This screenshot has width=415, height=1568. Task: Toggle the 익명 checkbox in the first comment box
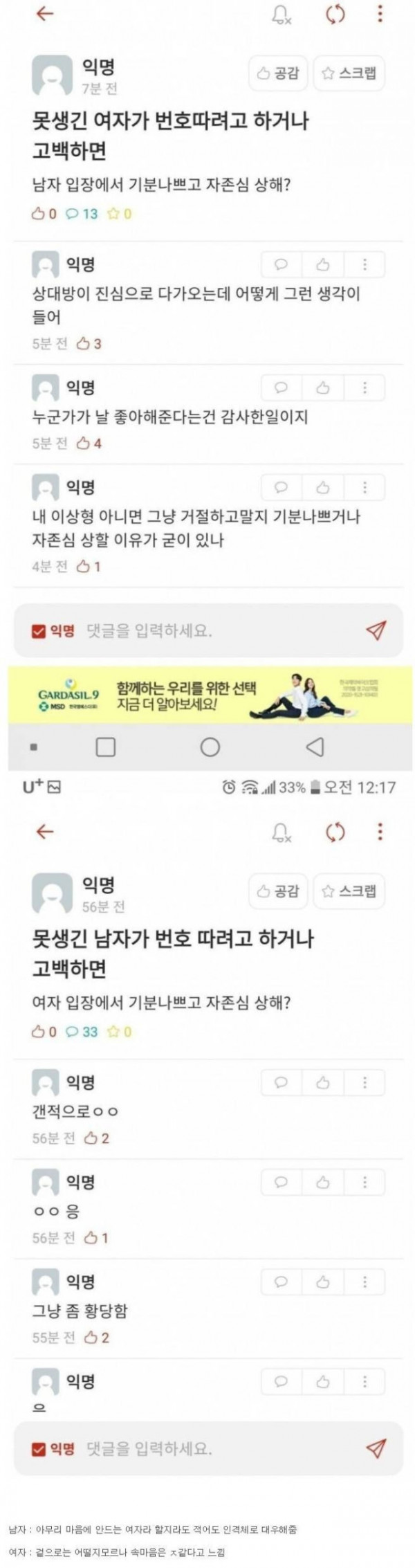pyautogui.click(x=39, y=630)
